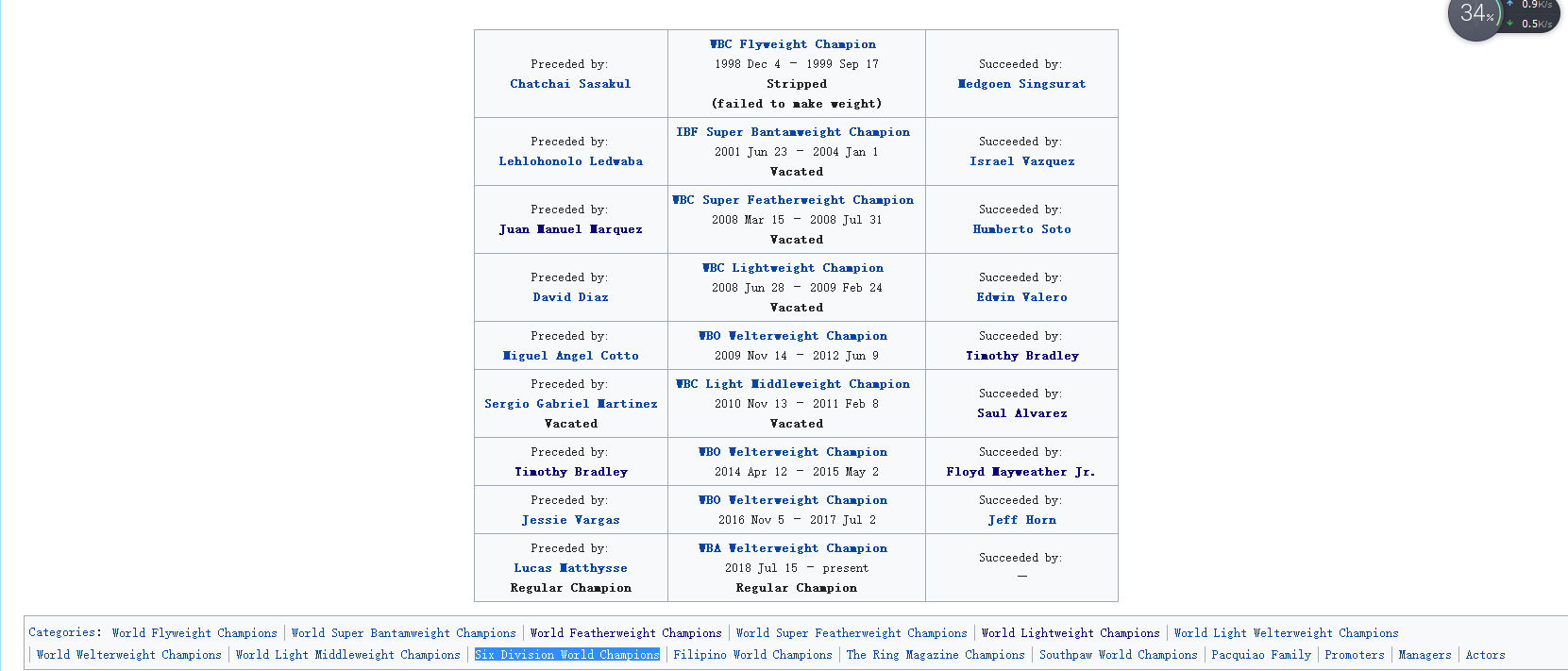Click Vacated under Sergio Gabriel Martinez
Viewport: 1568px width, 671px height.
click(x=570, y=424)
